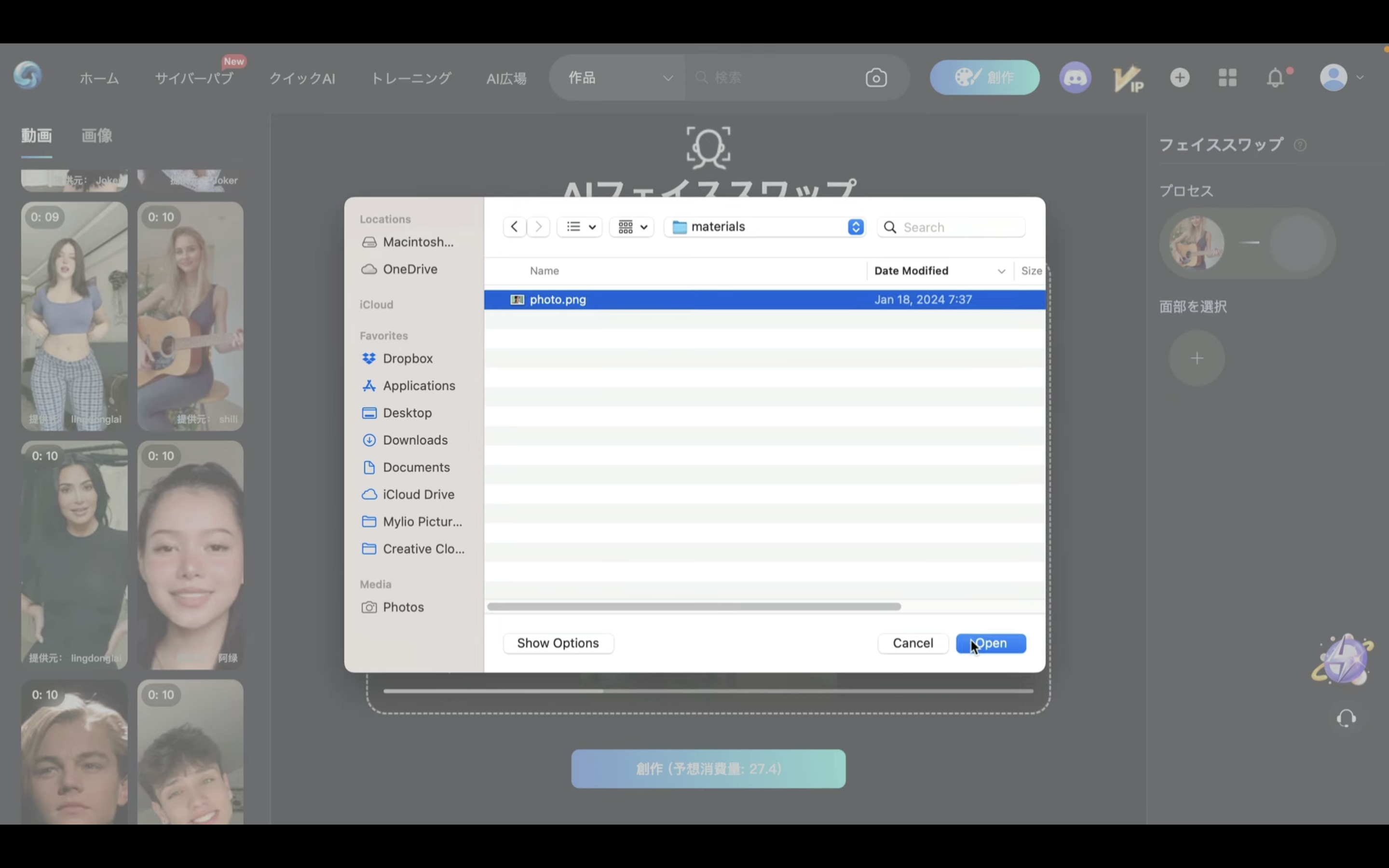Open the user avatar account menu
Screen dimensions: 1389x868
coord(1341,78)
